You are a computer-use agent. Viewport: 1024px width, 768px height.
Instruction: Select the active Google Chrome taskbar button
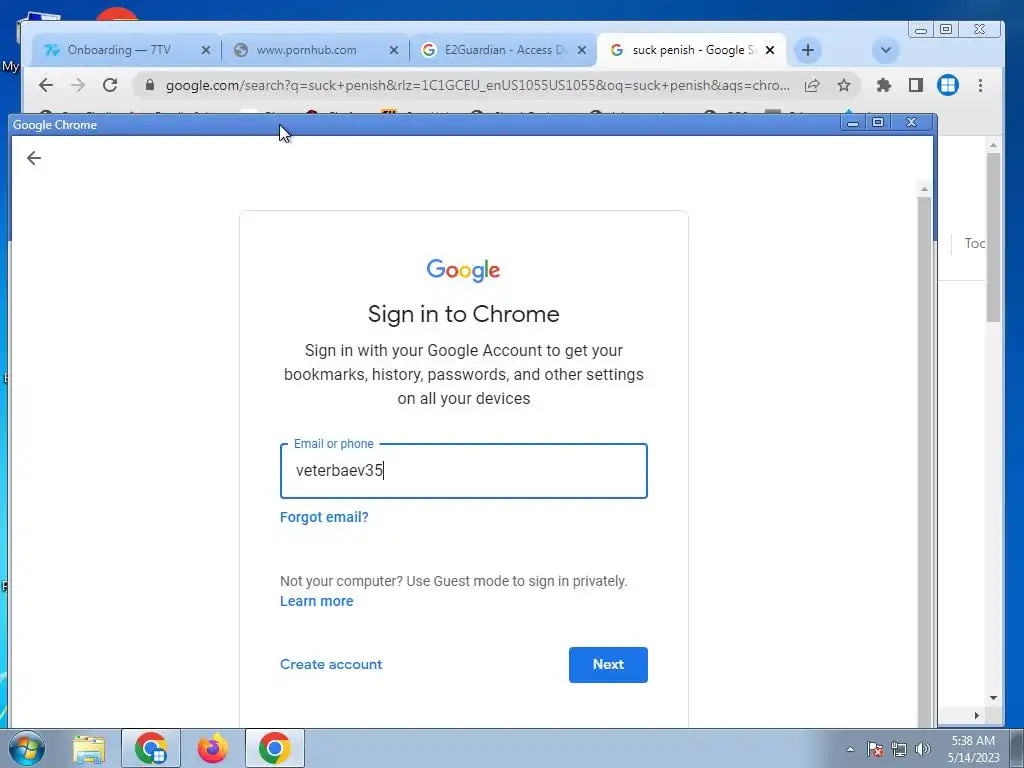pos(275,748)
